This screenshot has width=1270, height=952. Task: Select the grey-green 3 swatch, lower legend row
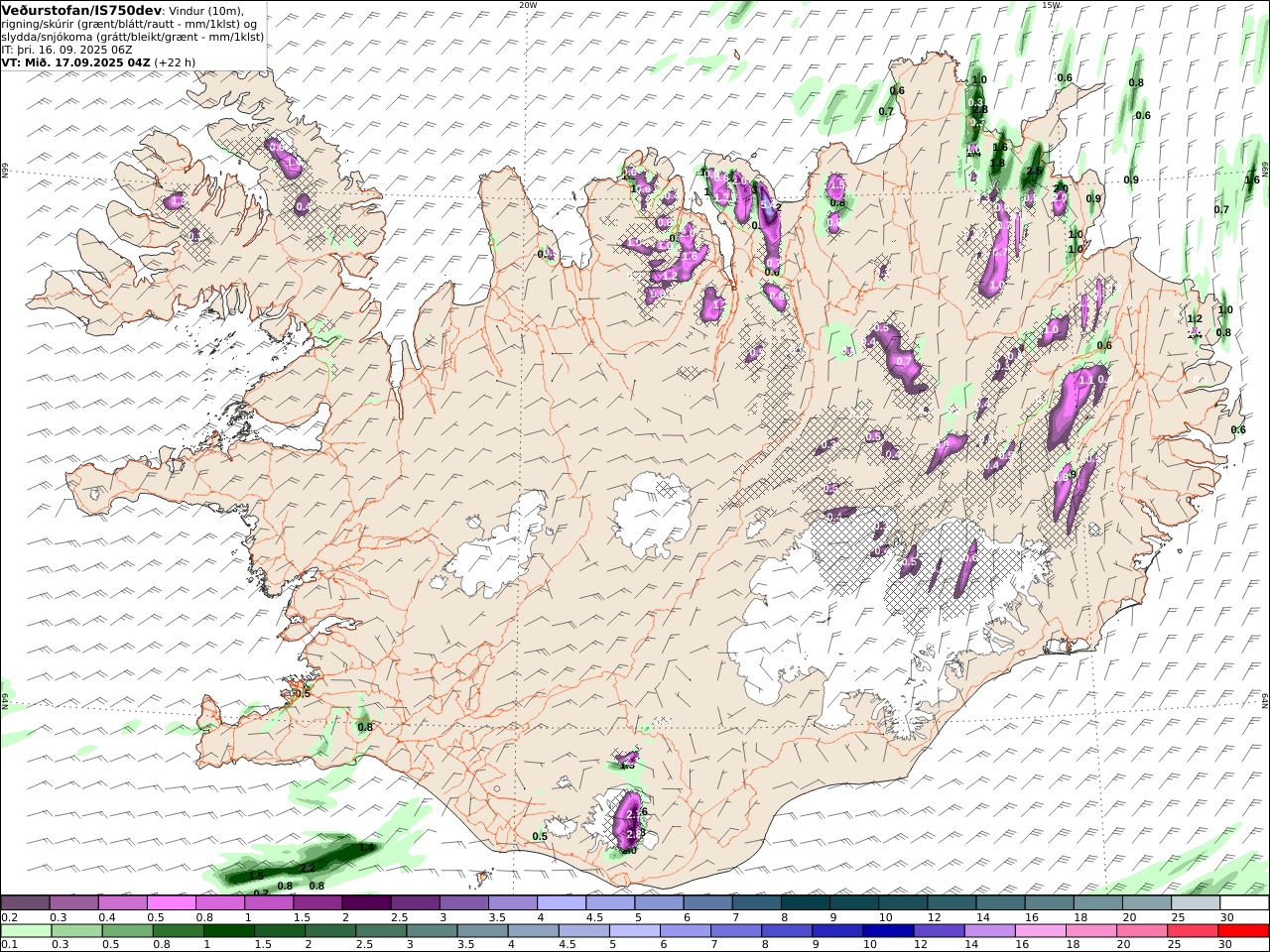tap(432, 931)
